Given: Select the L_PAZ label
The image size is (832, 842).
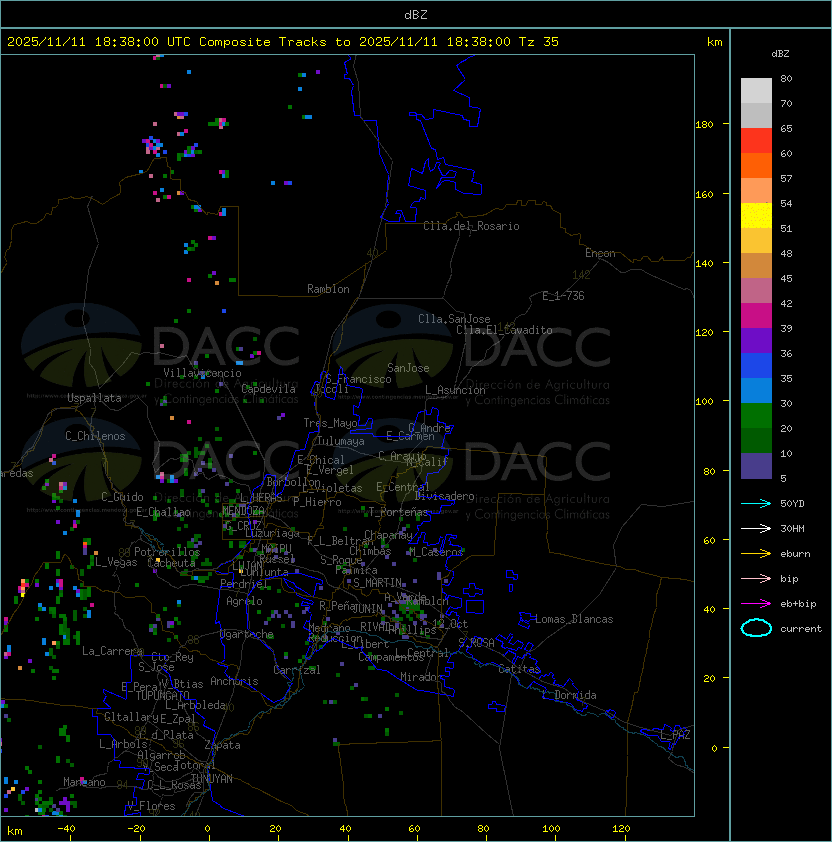Looking at the screenshot, I should [x=675, y=735].
